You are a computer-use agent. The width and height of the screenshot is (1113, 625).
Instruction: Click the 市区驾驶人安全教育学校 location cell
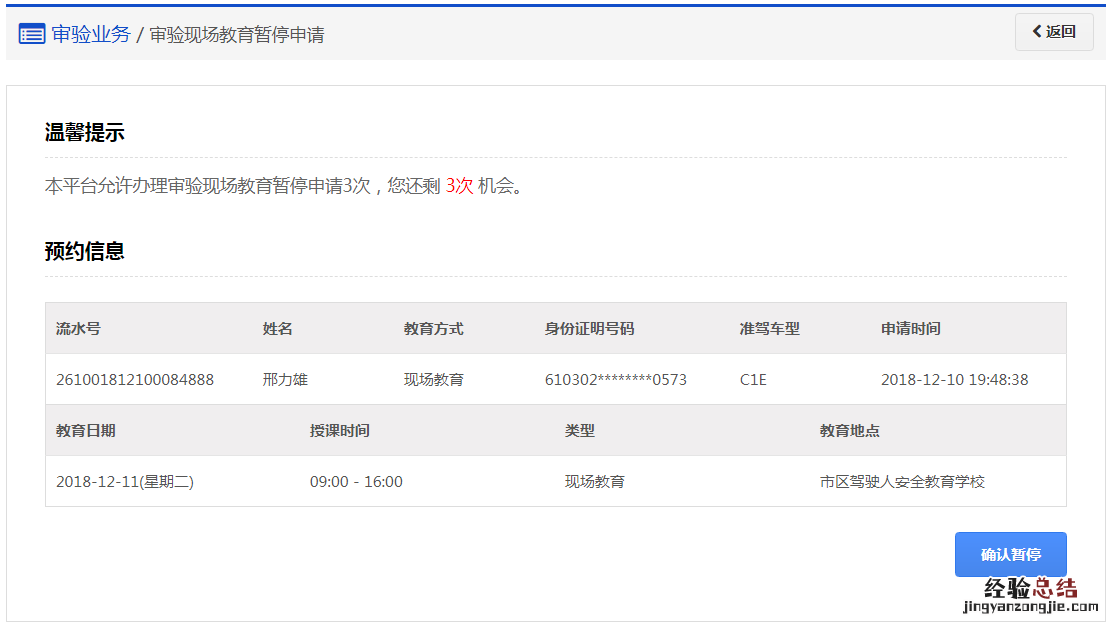902,482
